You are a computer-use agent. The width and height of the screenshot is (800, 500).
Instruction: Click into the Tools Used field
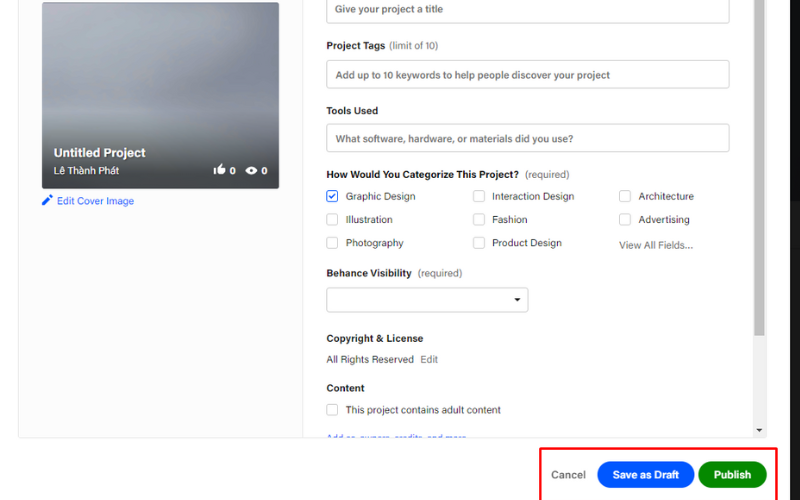[528, 138]
